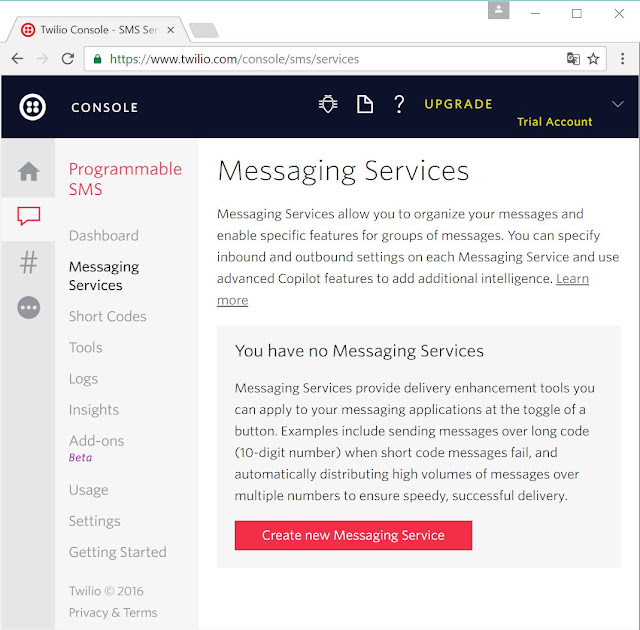Image resolution: width=640 pixels, height=630 pixels.
Task: Click 'You have no Messaging Services' heading
Action: tap(359, 351)
